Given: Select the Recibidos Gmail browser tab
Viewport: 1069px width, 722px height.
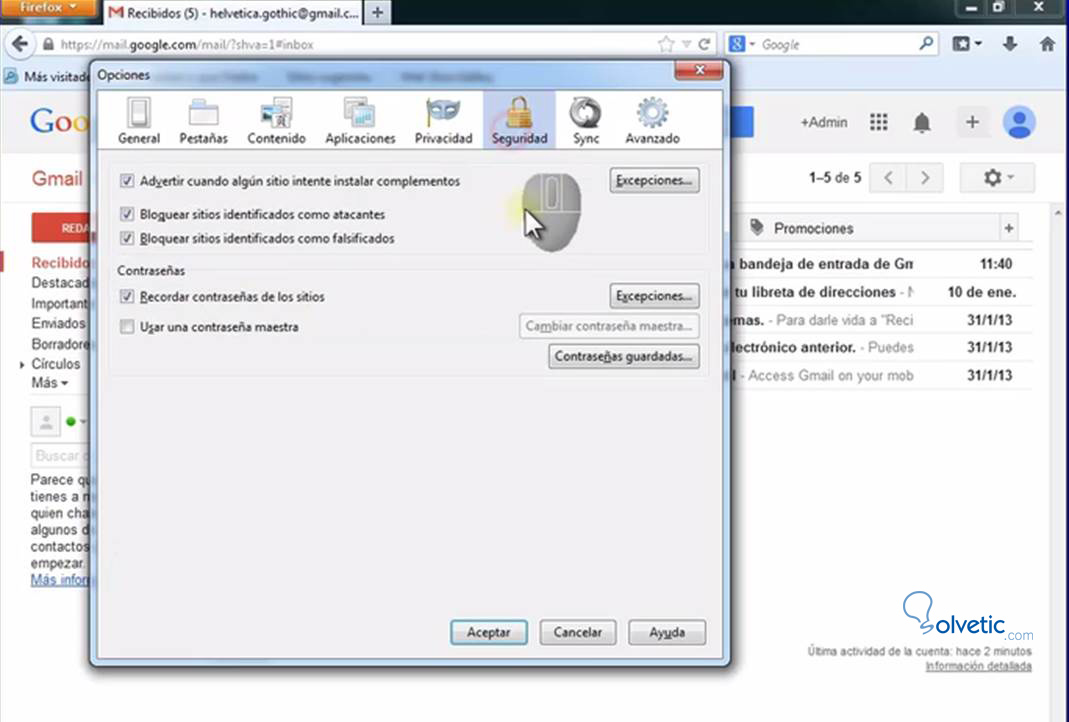Looking at the screenshot, I should click(x=234, y=12).
